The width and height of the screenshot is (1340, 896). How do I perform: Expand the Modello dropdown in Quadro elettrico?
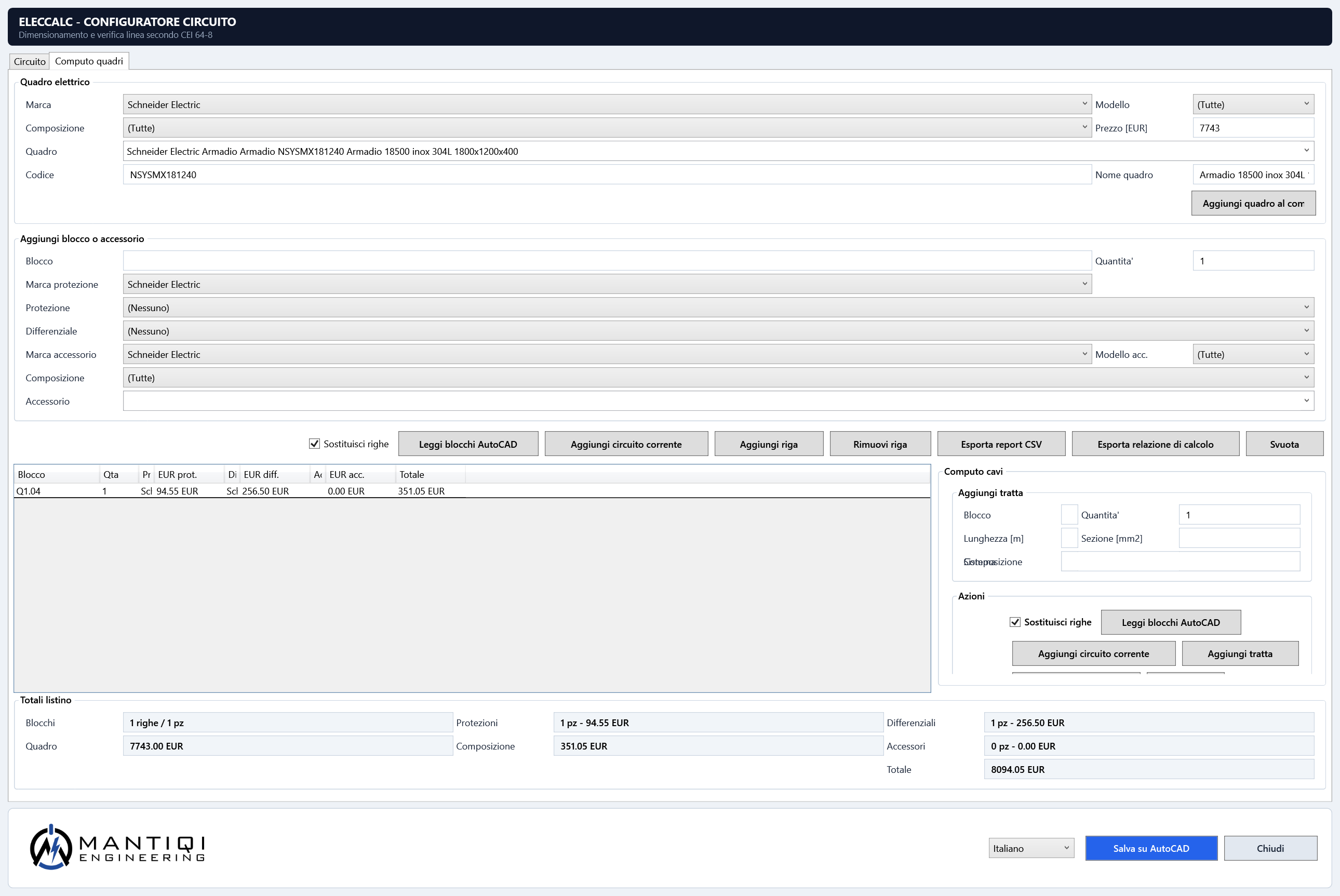pyautogui.click(x=1253, y=104)
